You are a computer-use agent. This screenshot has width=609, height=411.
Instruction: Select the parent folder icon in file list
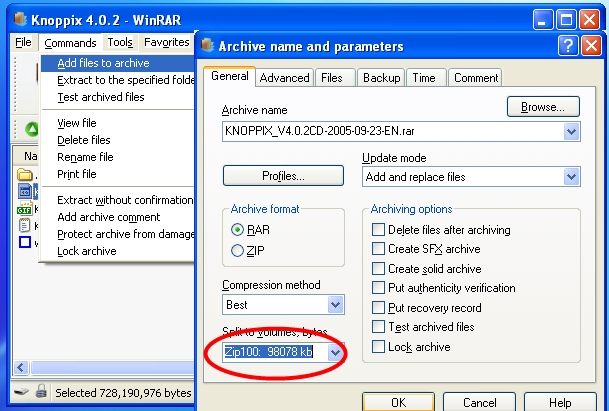point(25,174)
